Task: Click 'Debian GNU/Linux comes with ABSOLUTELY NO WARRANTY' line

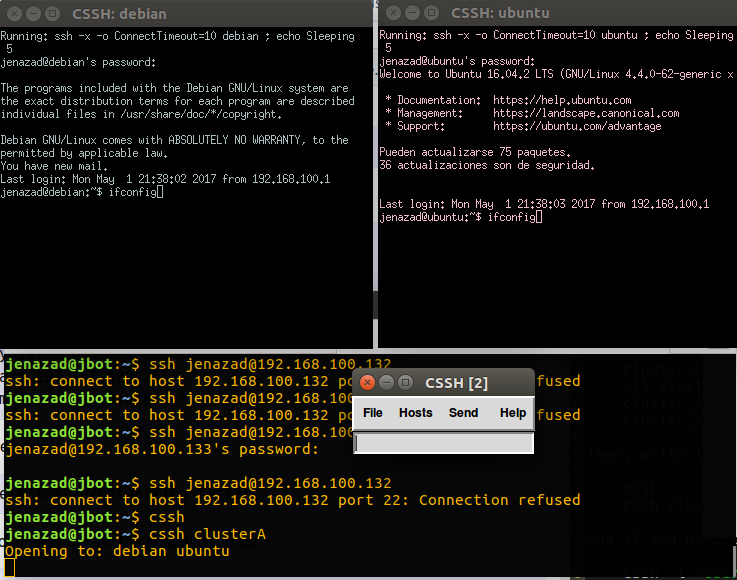Action: tap(174, 140)
